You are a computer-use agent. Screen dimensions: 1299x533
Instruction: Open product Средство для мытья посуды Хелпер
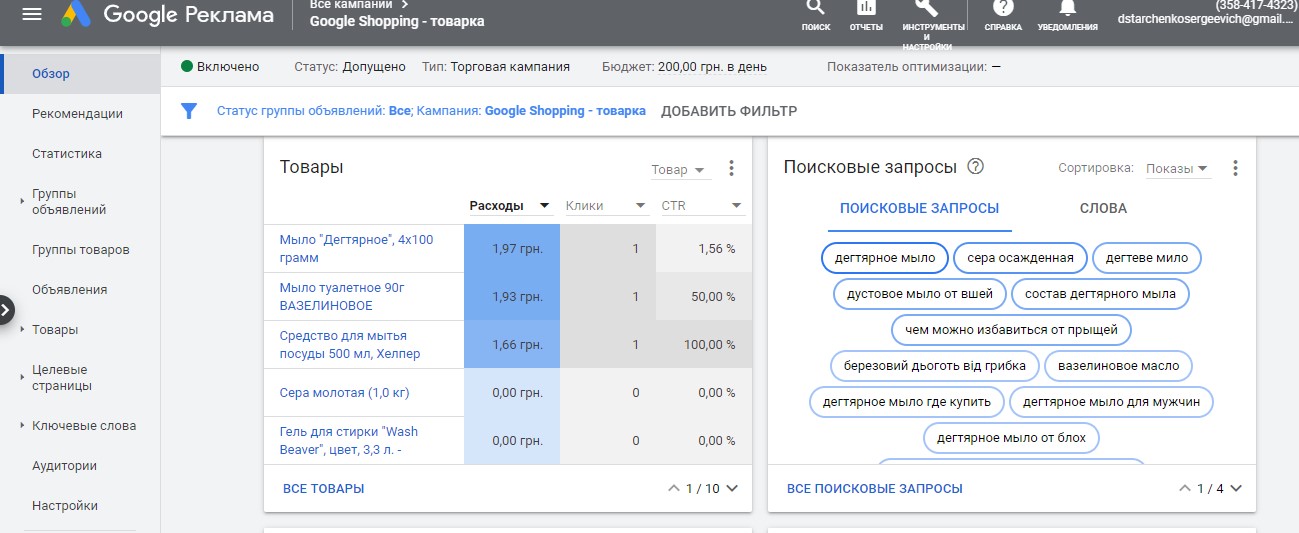(350, 345)
